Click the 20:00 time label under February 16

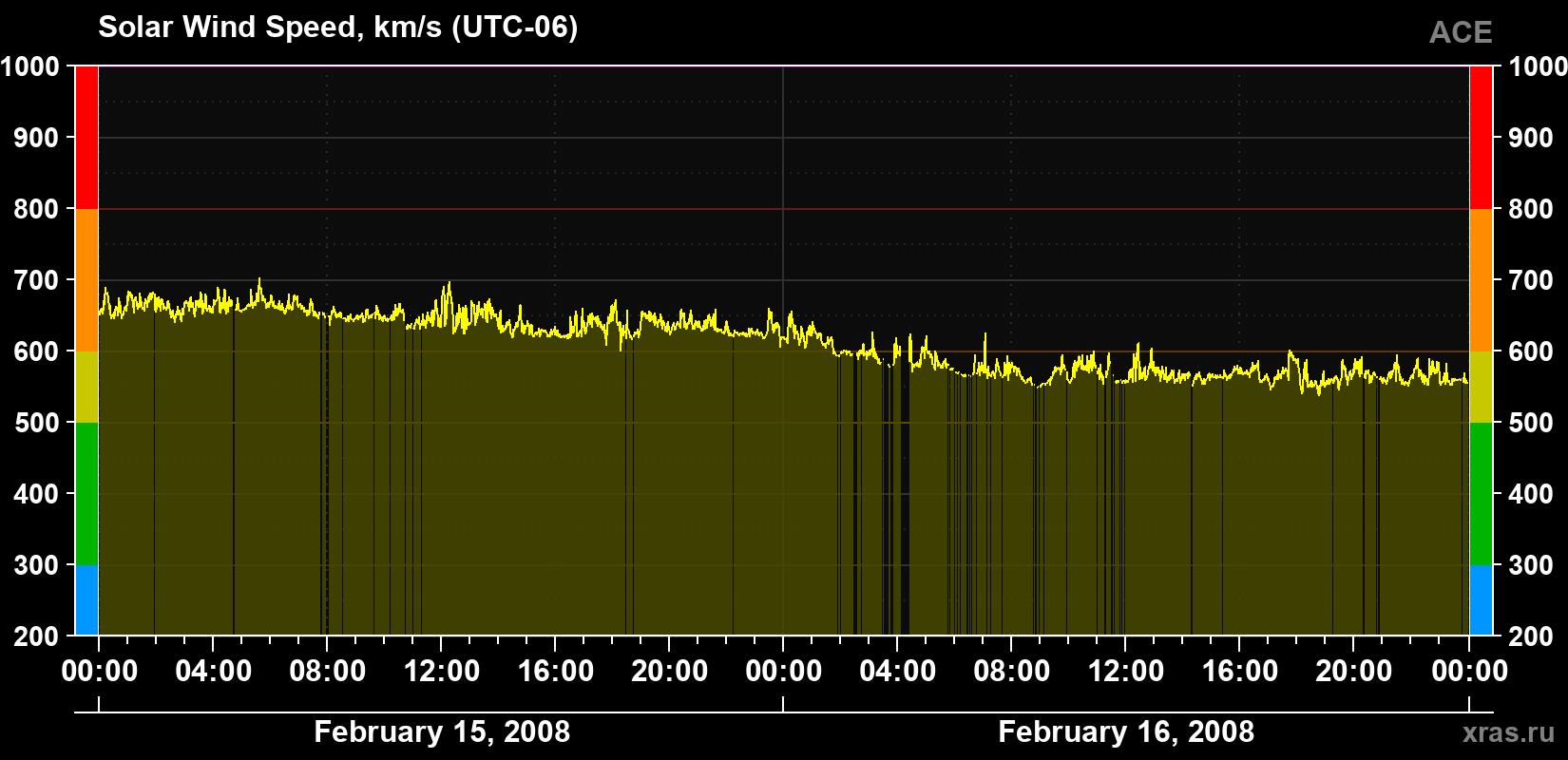(x=1353, y=671)
